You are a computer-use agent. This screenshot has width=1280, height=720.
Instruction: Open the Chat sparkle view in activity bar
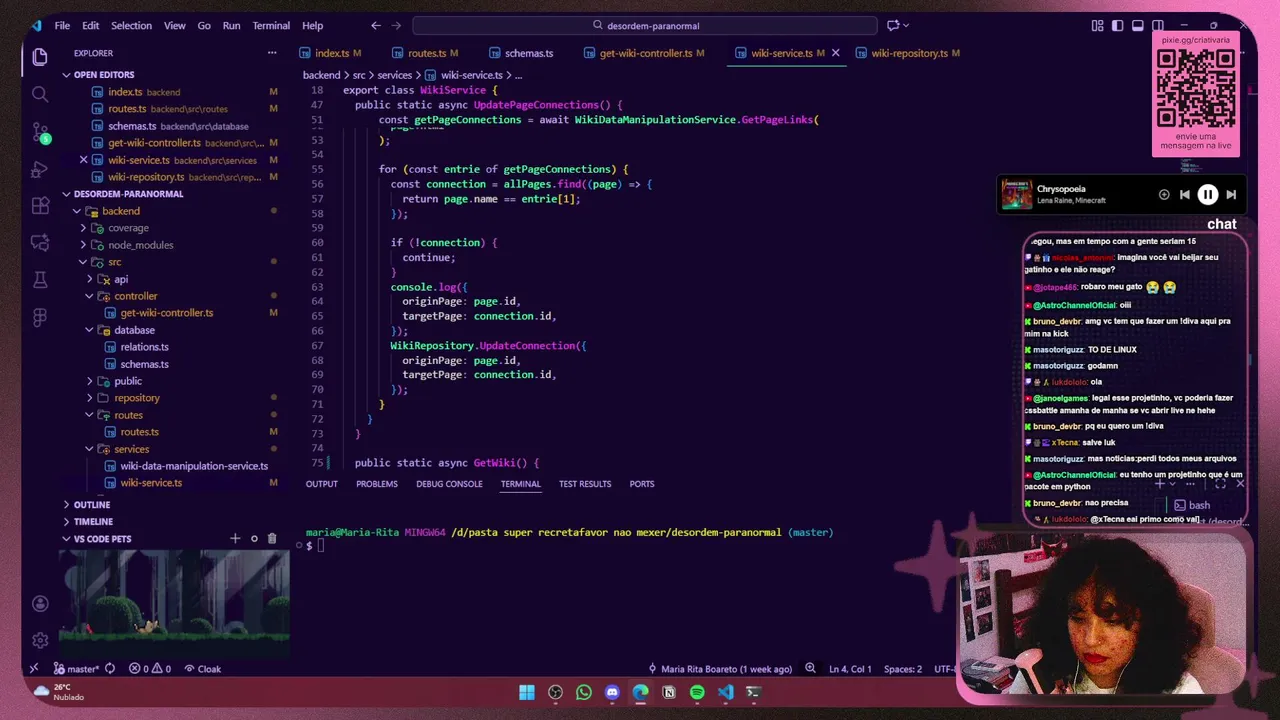click(40, 243)
